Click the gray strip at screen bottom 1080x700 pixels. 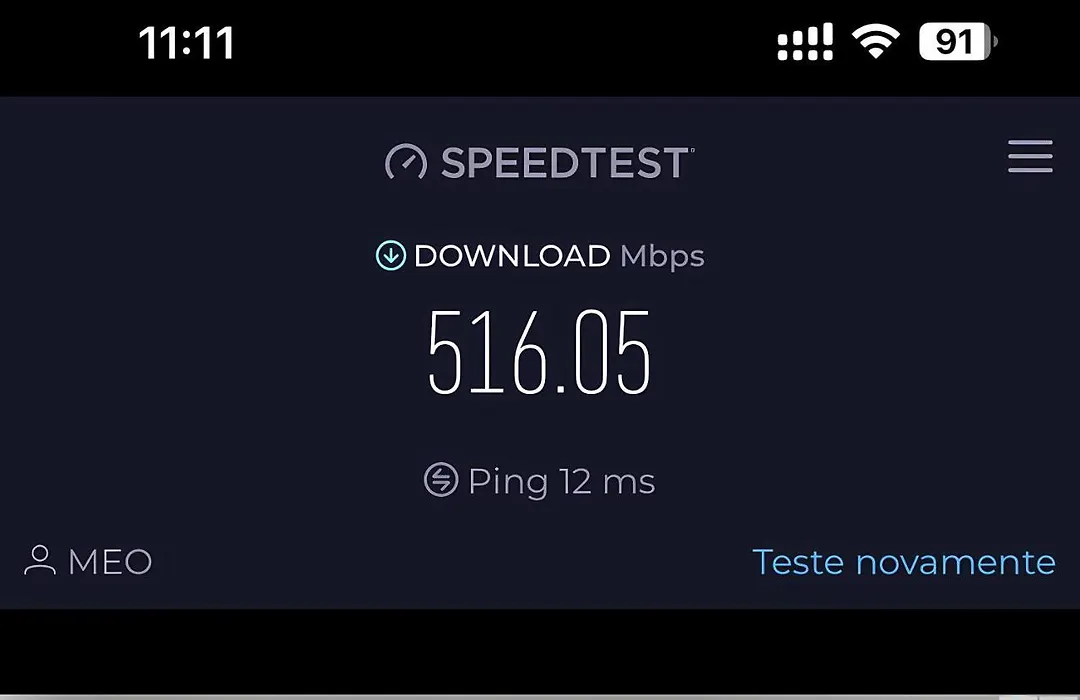540,697
